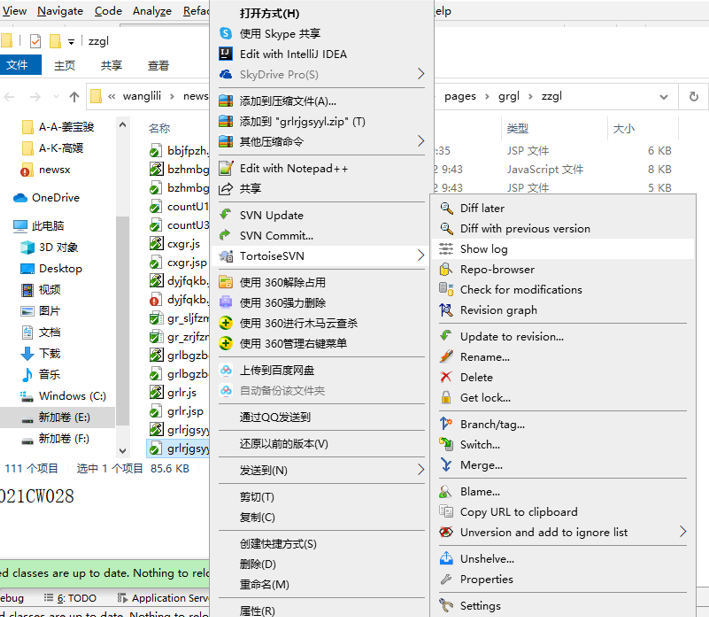Click the 属性(R) context menu entry
709x617 pixels.
pos(257,610)
